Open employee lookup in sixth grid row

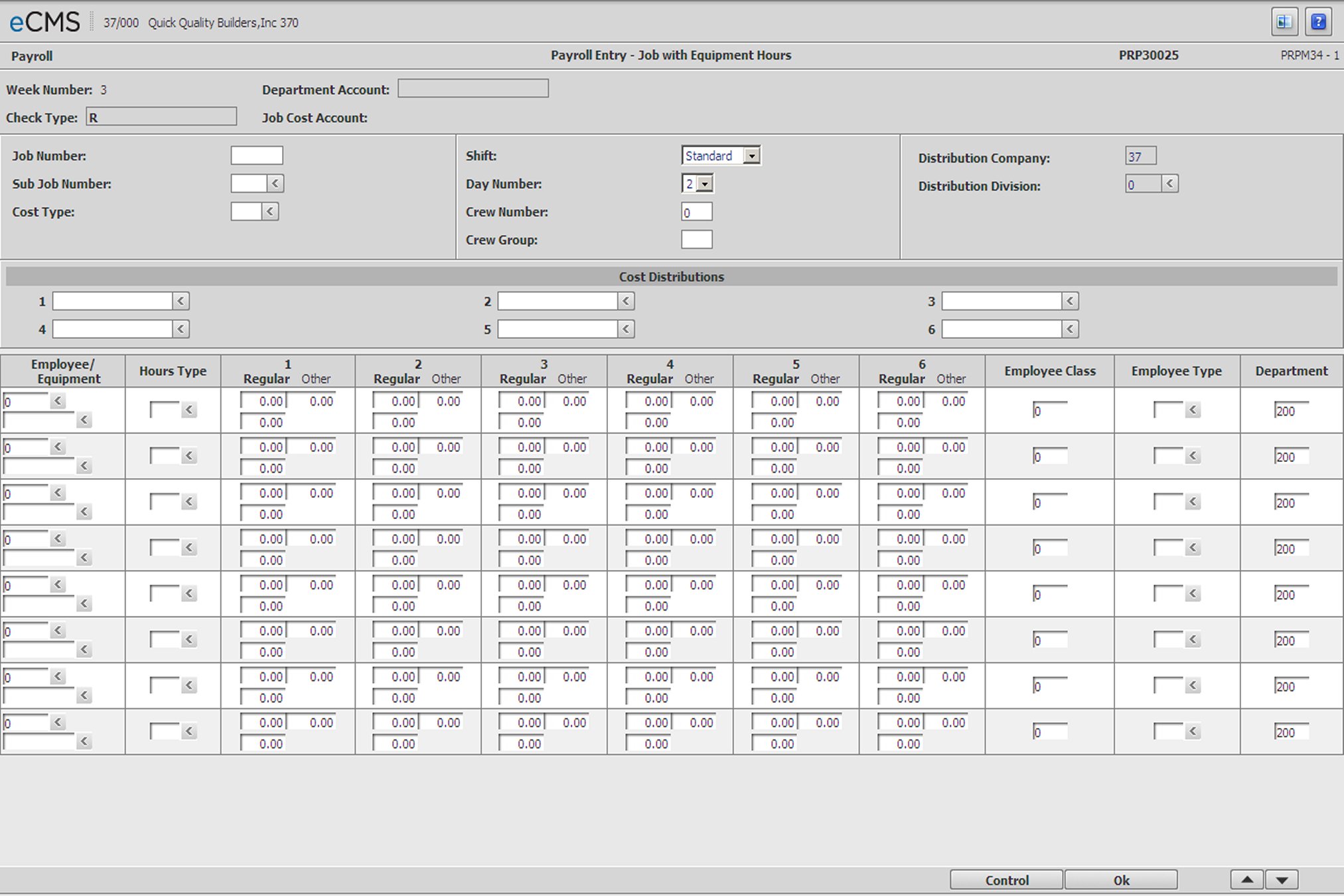(x=58, y=631)
